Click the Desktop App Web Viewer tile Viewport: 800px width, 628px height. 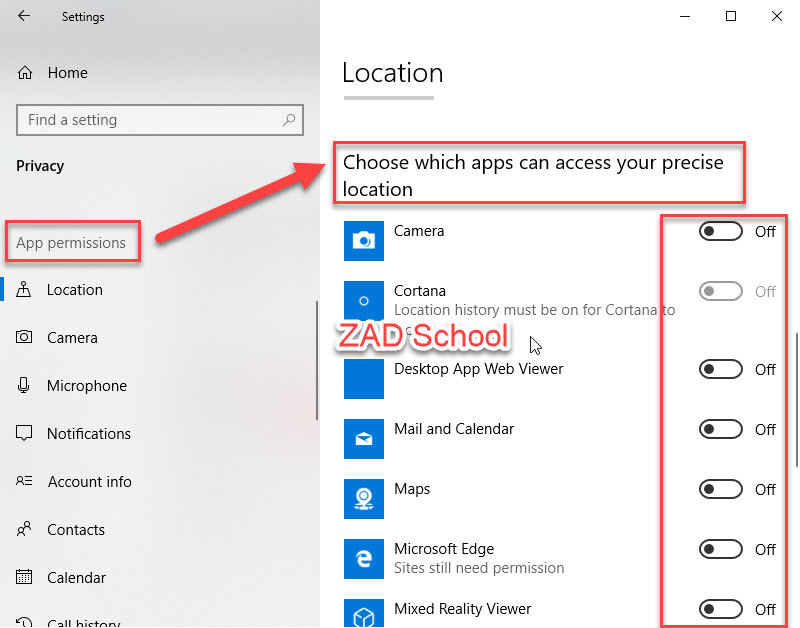pyautogui.click(x=364, y=379)
